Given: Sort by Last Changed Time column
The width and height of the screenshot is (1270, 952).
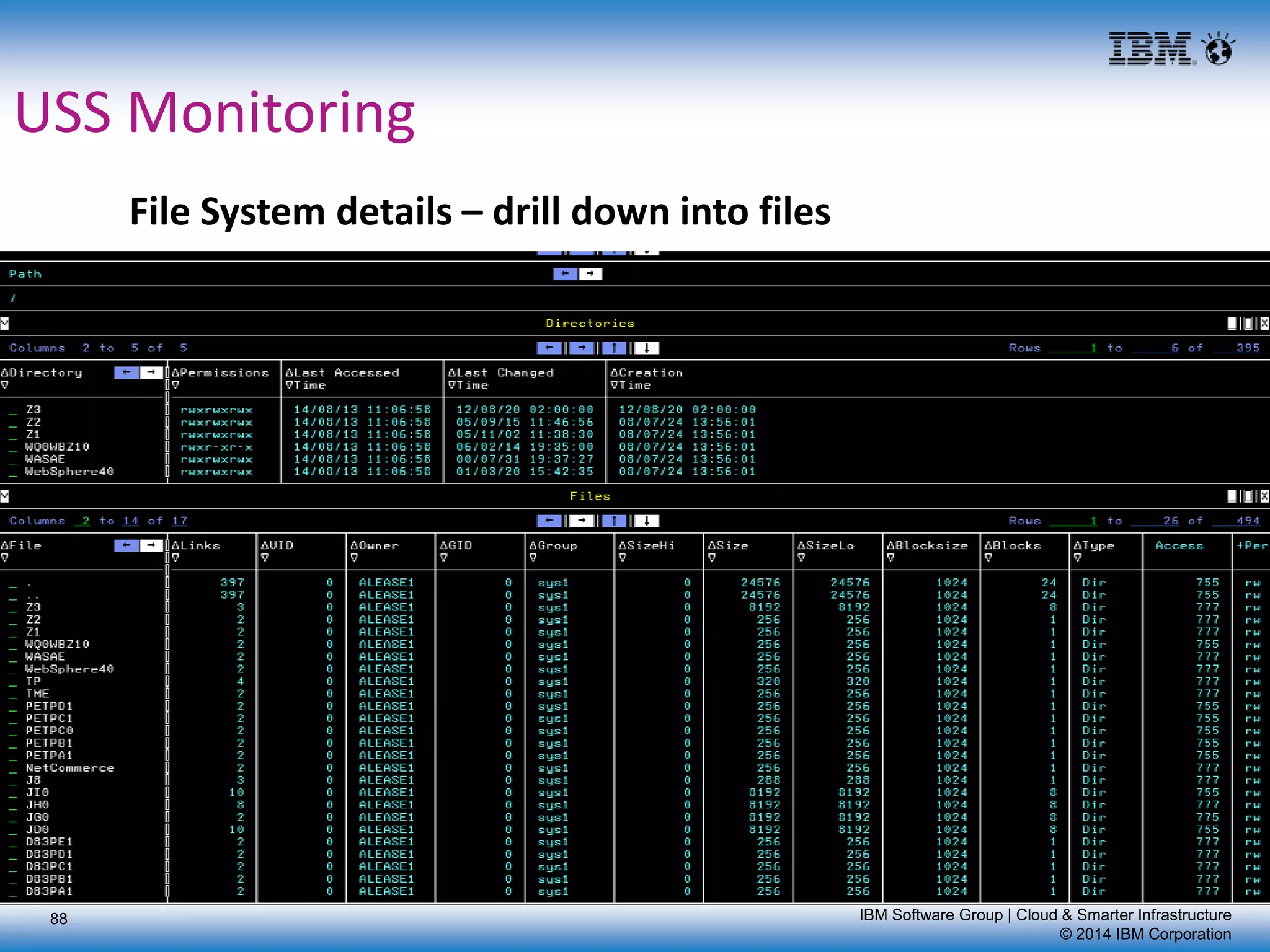Looking at the screenshot, I should 500,378.
